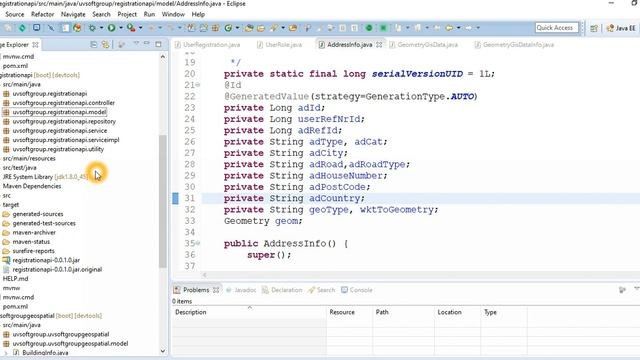
Task: Open the Run menu
Action: point(149,14)
